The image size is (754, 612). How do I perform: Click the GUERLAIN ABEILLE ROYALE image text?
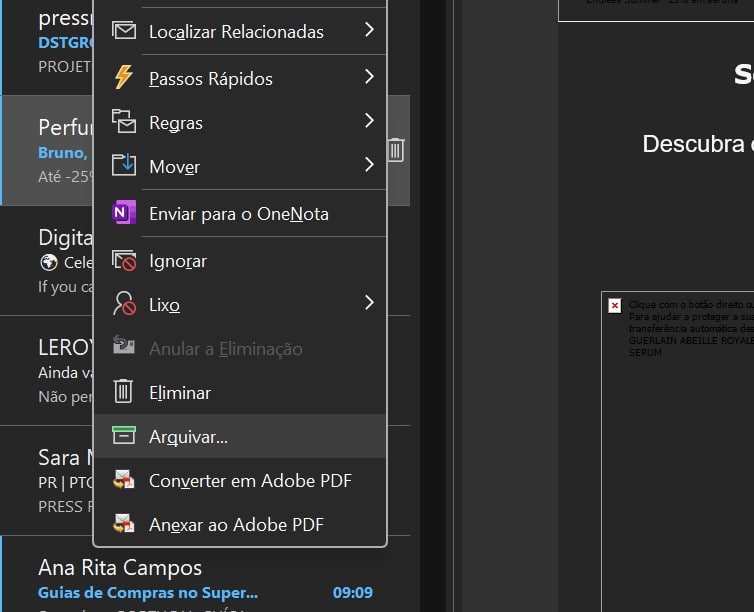(x=691, y=340)
